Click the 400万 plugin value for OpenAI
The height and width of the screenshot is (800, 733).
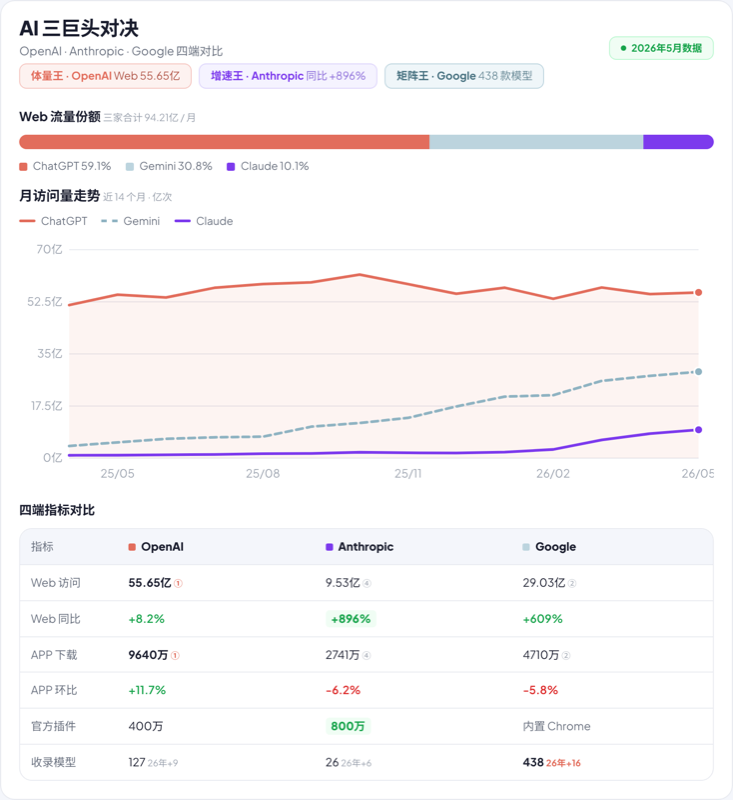point(146,726)
